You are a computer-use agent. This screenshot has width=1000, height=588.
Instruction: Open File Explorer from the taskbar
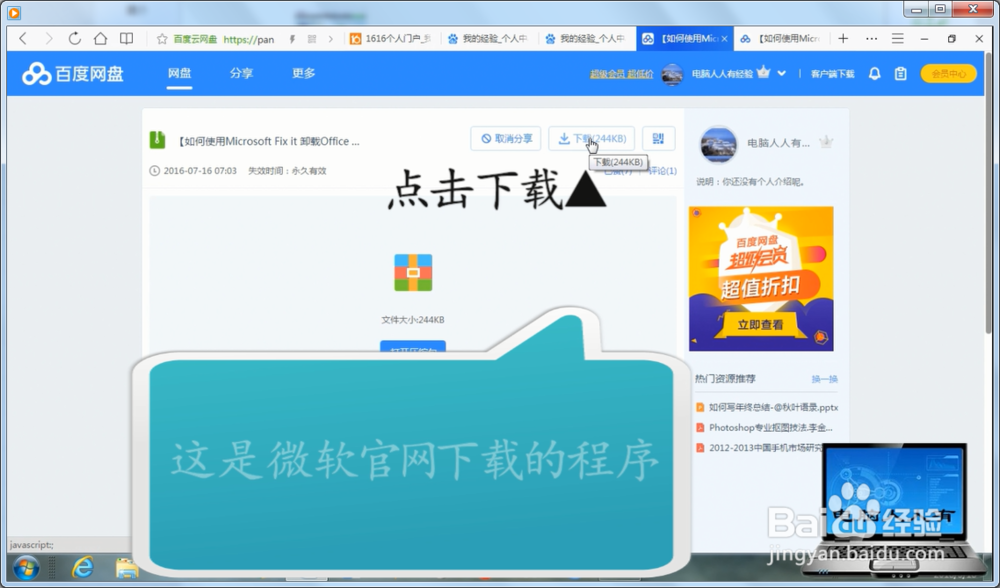(126, 568)
